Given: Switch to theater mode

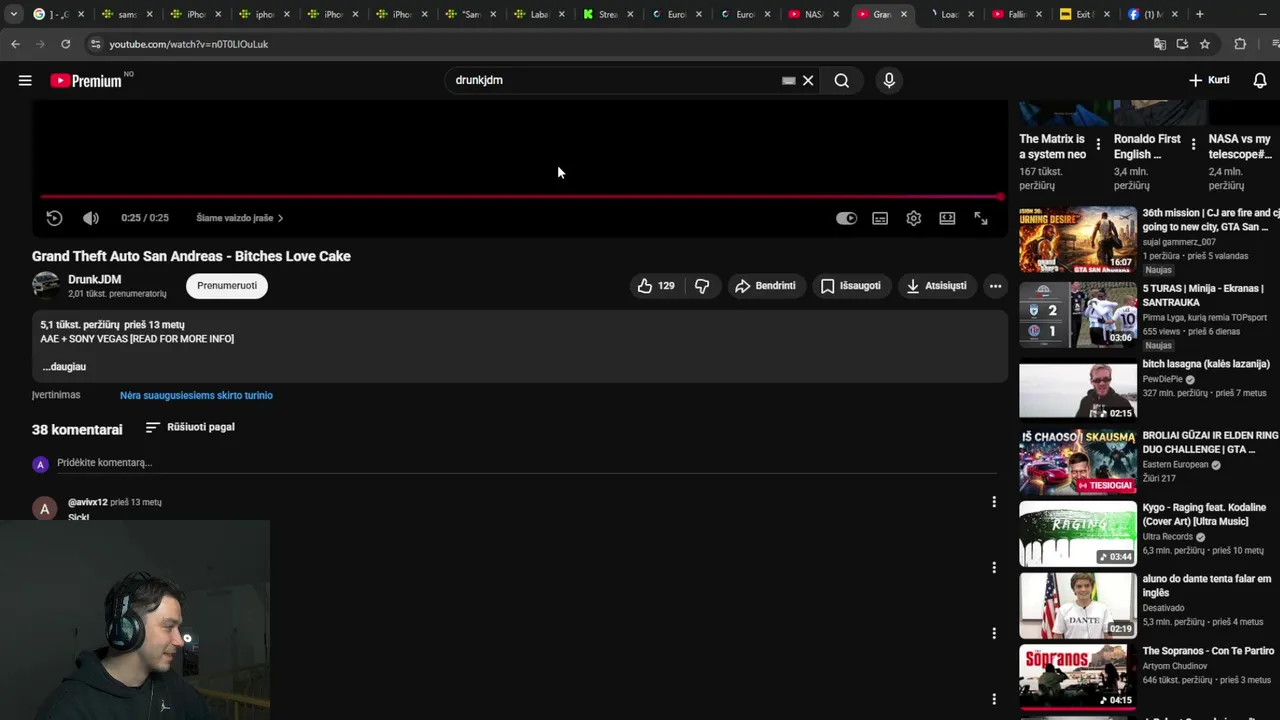Looking at the screenshot, I should coord(947,218).
